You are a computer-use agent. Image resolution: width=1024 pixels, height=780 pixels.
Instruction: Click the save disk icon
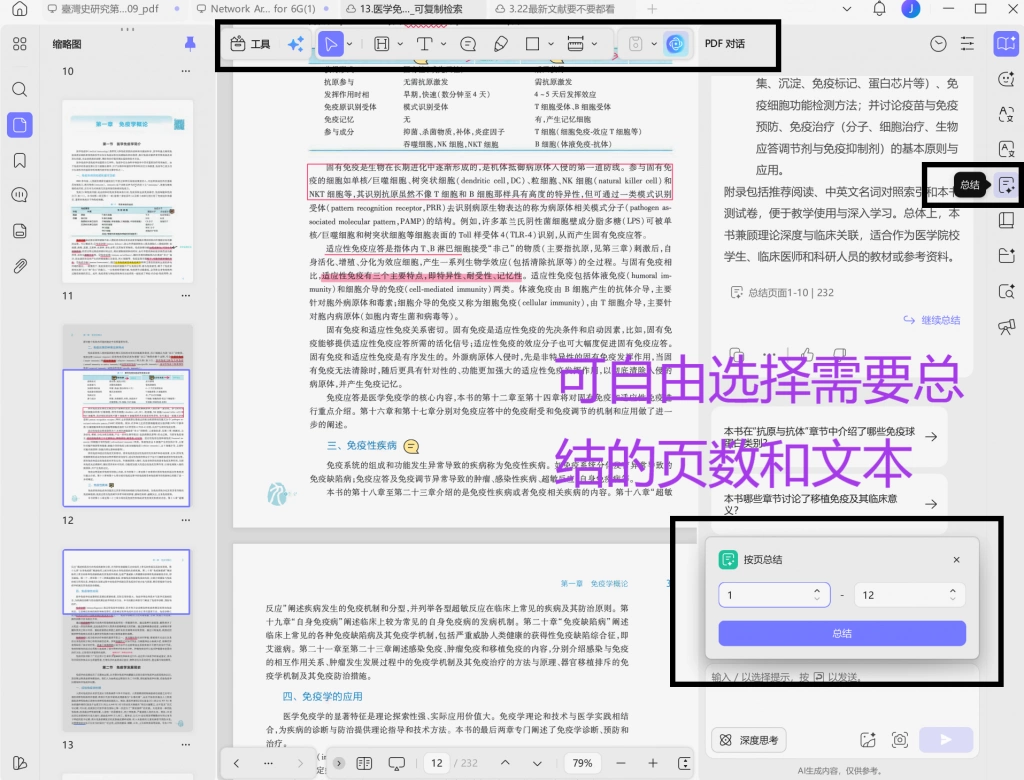pyautogui.click(x=635, y=44)
